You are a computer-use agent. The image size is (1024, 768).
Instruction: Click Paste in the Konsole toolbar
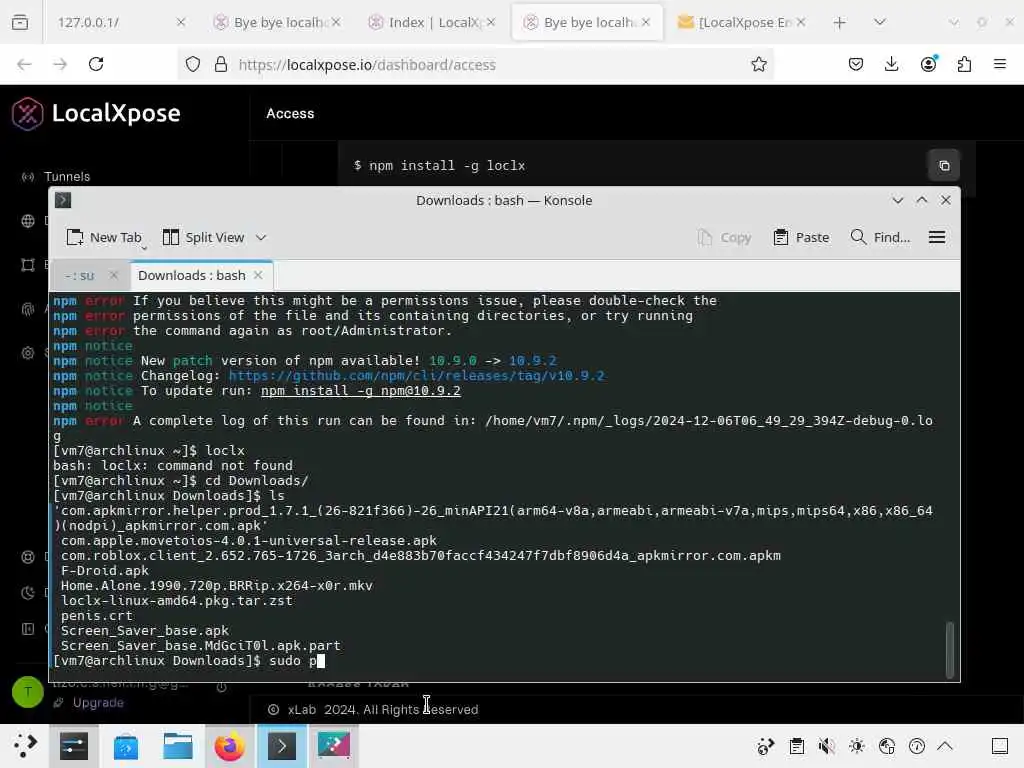(801, 238)
